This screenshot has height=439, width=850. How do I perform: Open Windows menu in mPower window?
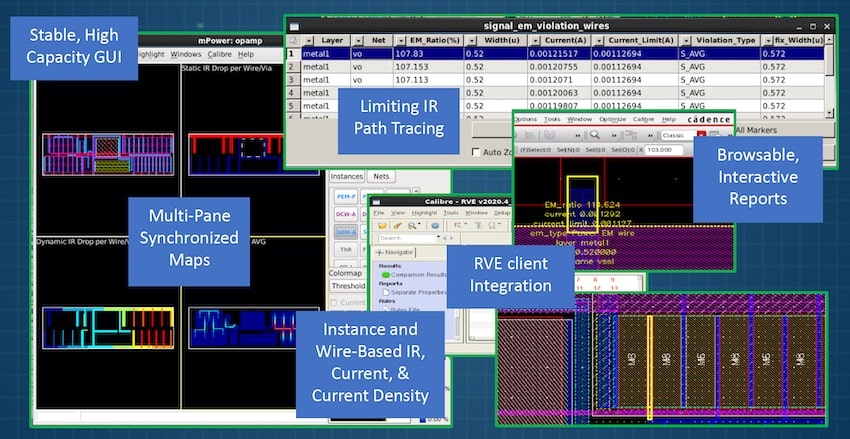coord(185,54)
